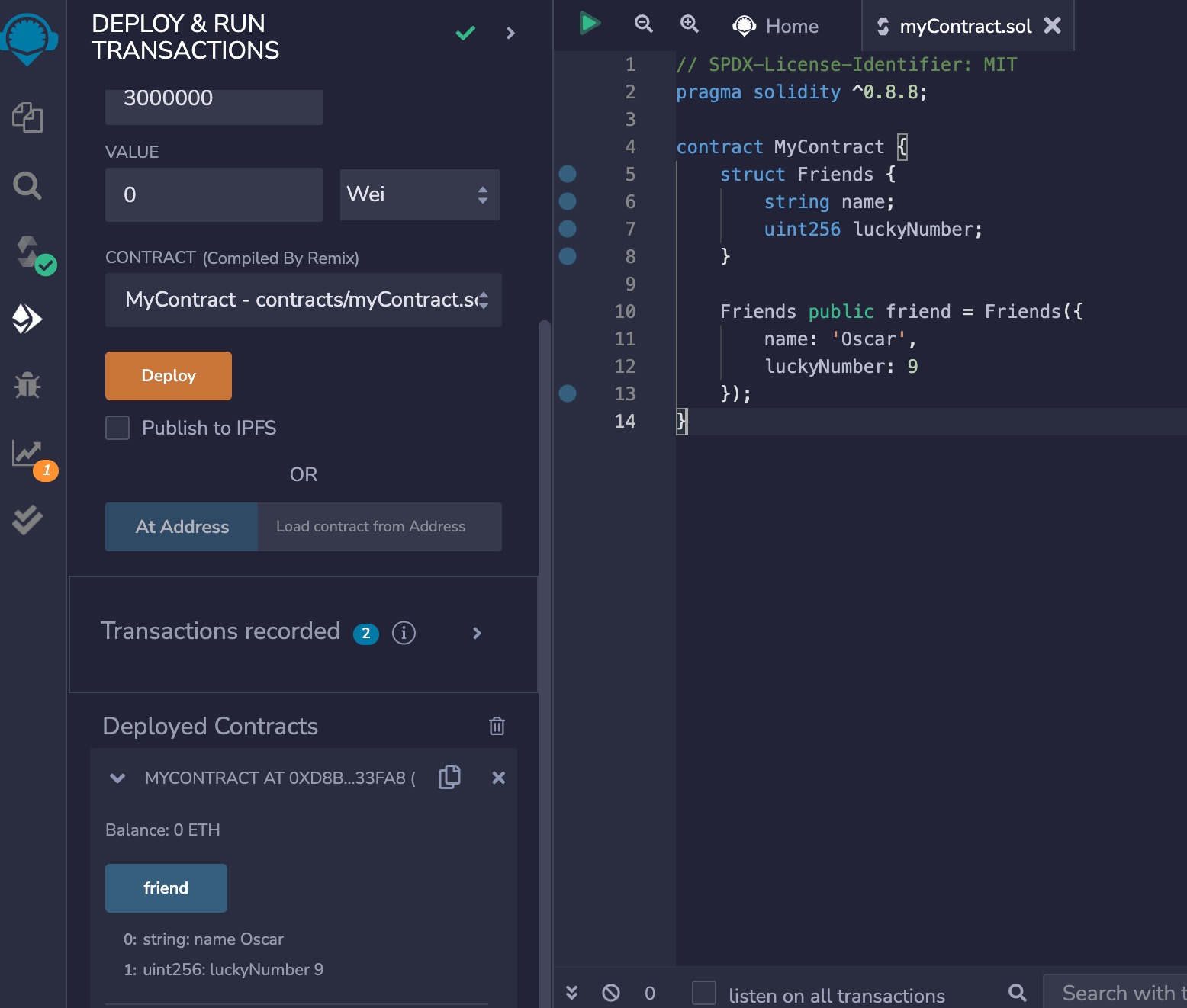Open the Solidity unit testing plugin
Screen dimensions: 1187x1008
tap(27, 520)
